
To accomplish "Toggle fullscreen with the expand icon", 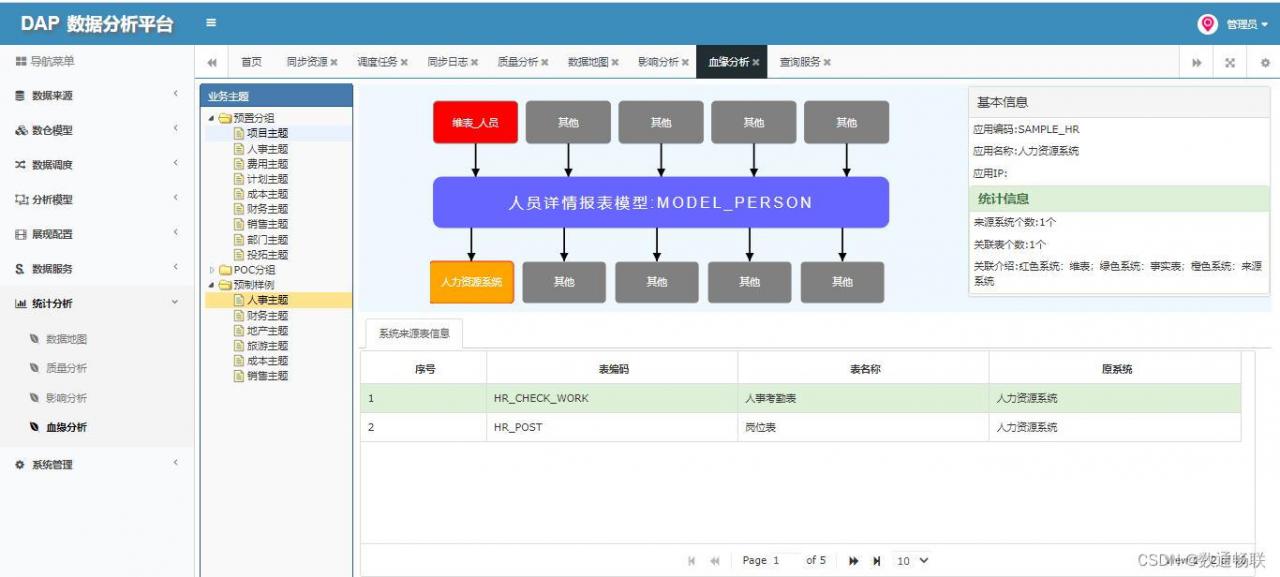I will [x=1230, y=62].
